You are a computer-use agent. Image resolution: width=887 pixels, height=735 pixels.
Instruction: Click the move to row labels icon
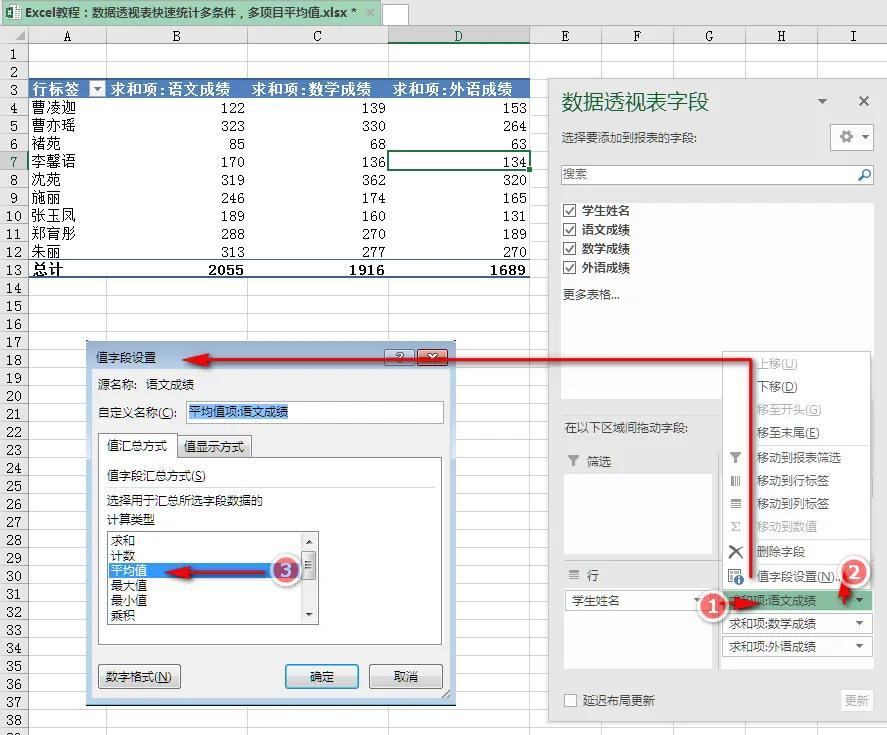735,481
